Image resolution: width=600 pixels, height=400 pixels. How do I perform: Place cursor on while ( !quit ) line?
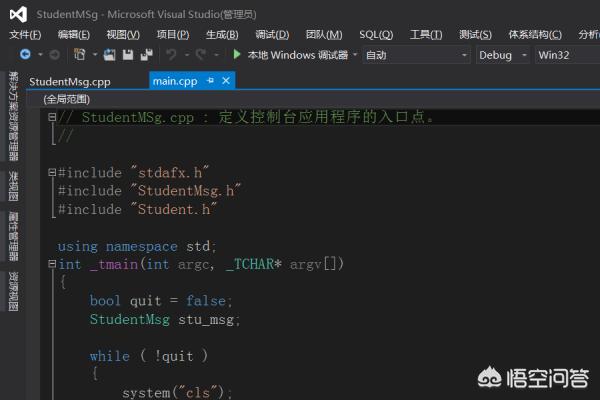pyautogui.click(x=149, y=356)
